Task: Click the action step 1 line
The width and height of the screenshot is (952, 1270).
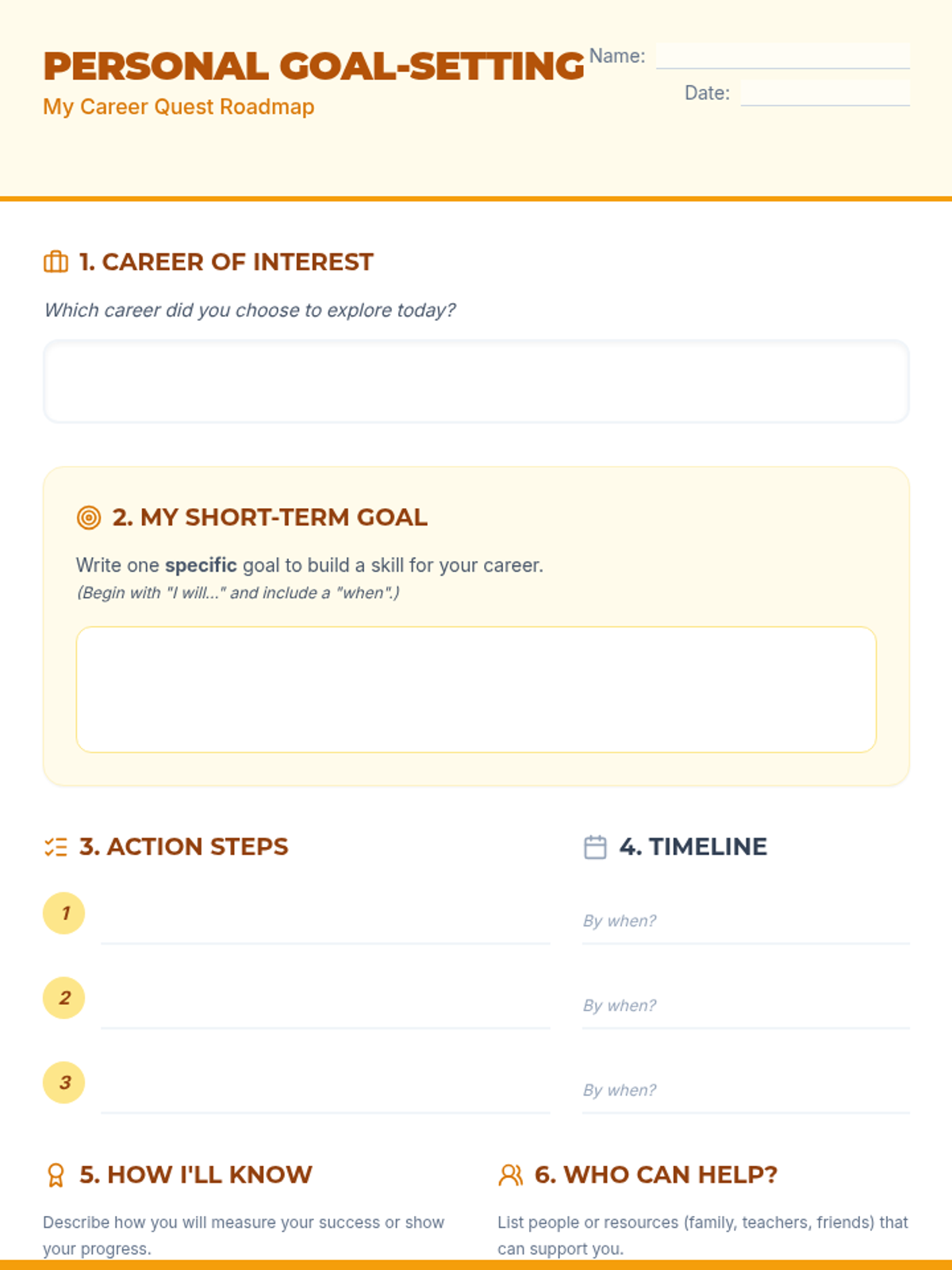Action: tap(325, 922)
